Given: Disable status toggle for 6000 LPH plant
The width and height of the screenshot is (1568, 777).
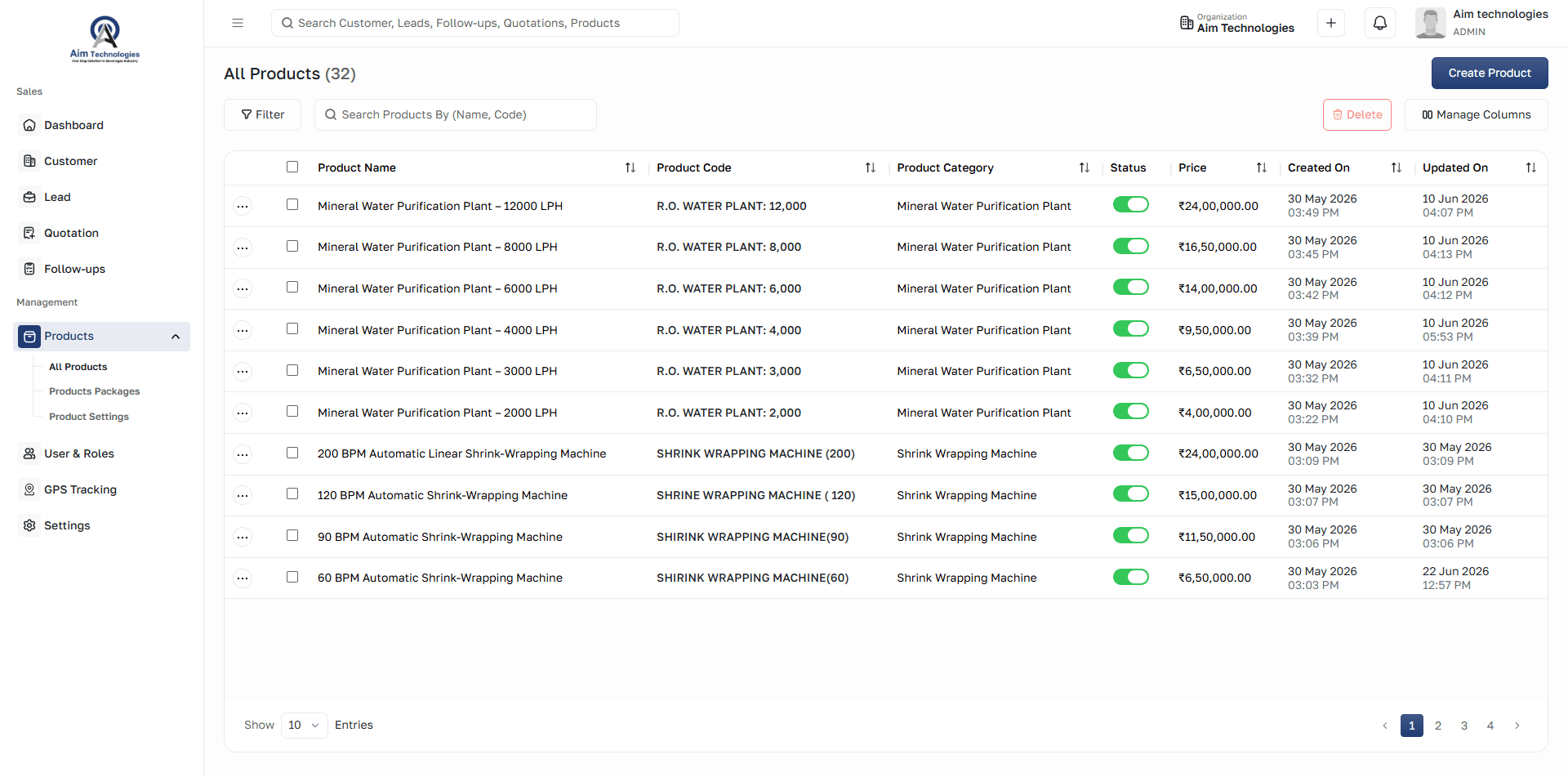Looking at the screenshot, I should coord(1131,287).
